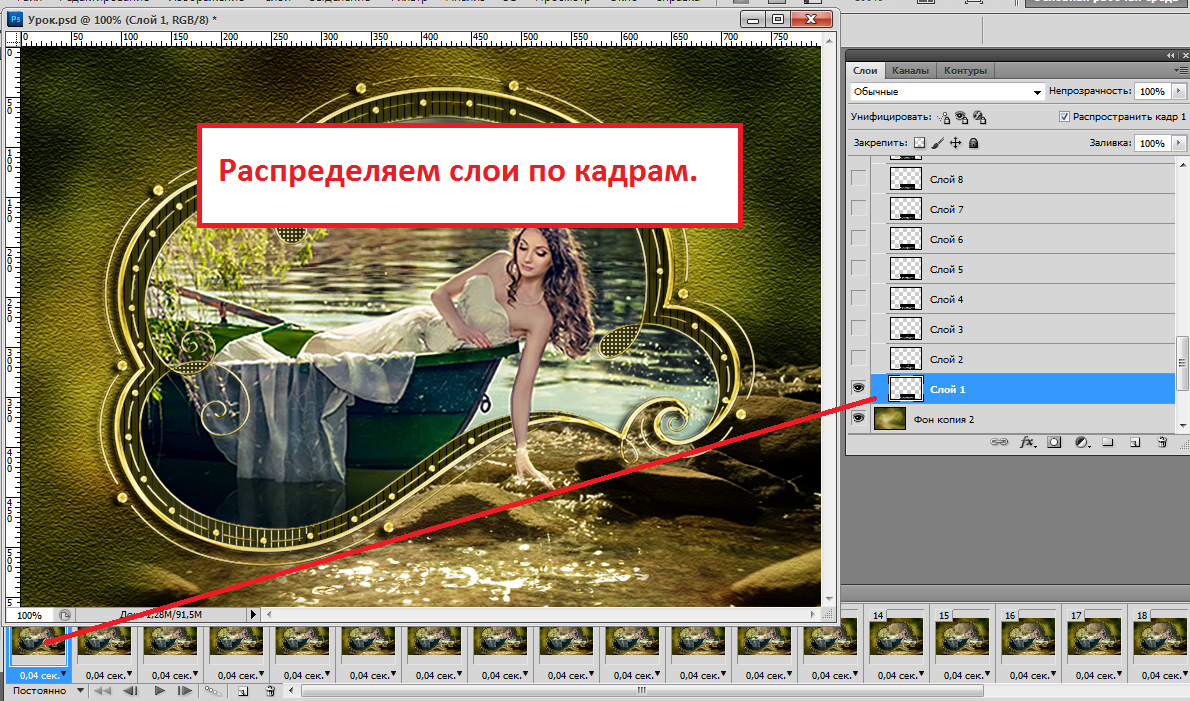The image size is (1190, 701).
Task: Click the Заливка 100% value field
Action: (1153, 143)
